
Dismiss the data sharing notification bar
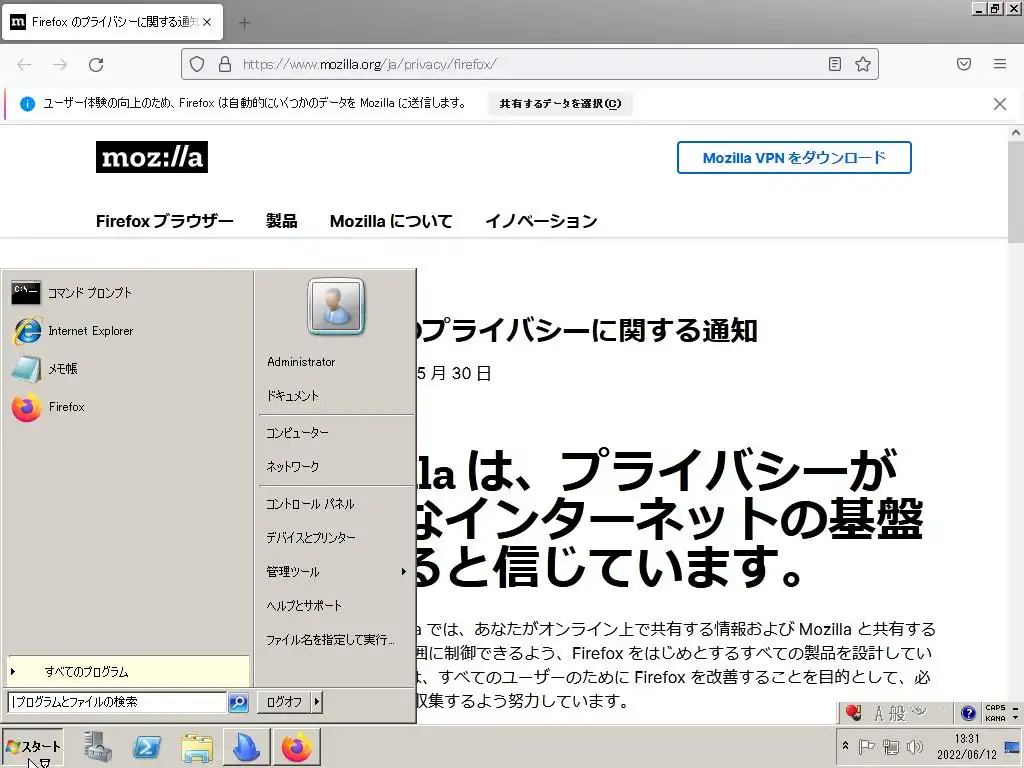pos(1000,104)
